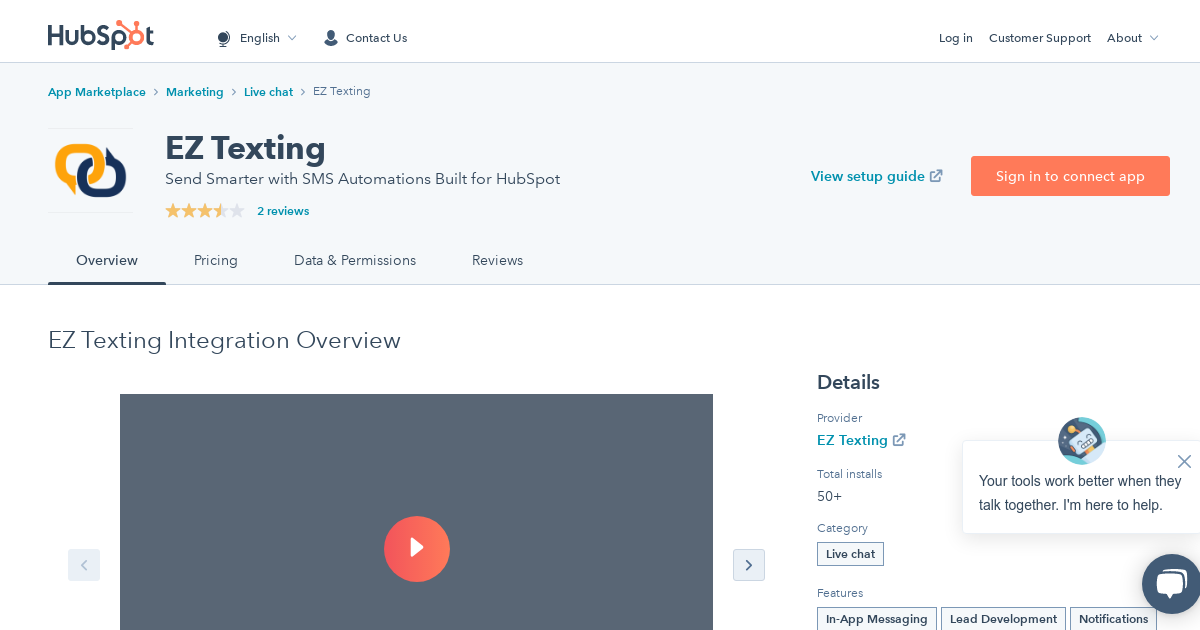Open the Reviews tab
1200x630 pixels.
(497, 260)
